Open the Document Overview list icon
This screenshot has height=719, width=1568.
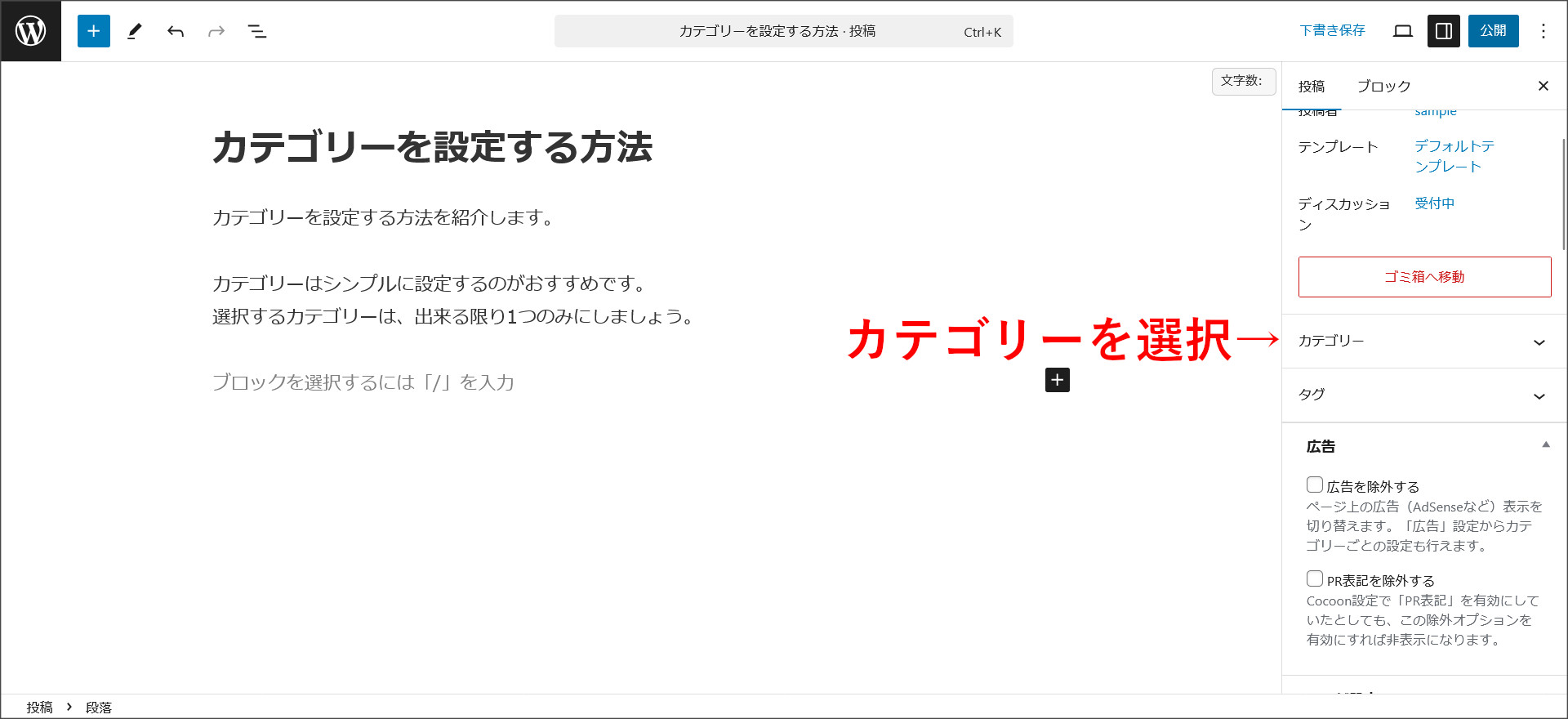[x=257, y=31]
